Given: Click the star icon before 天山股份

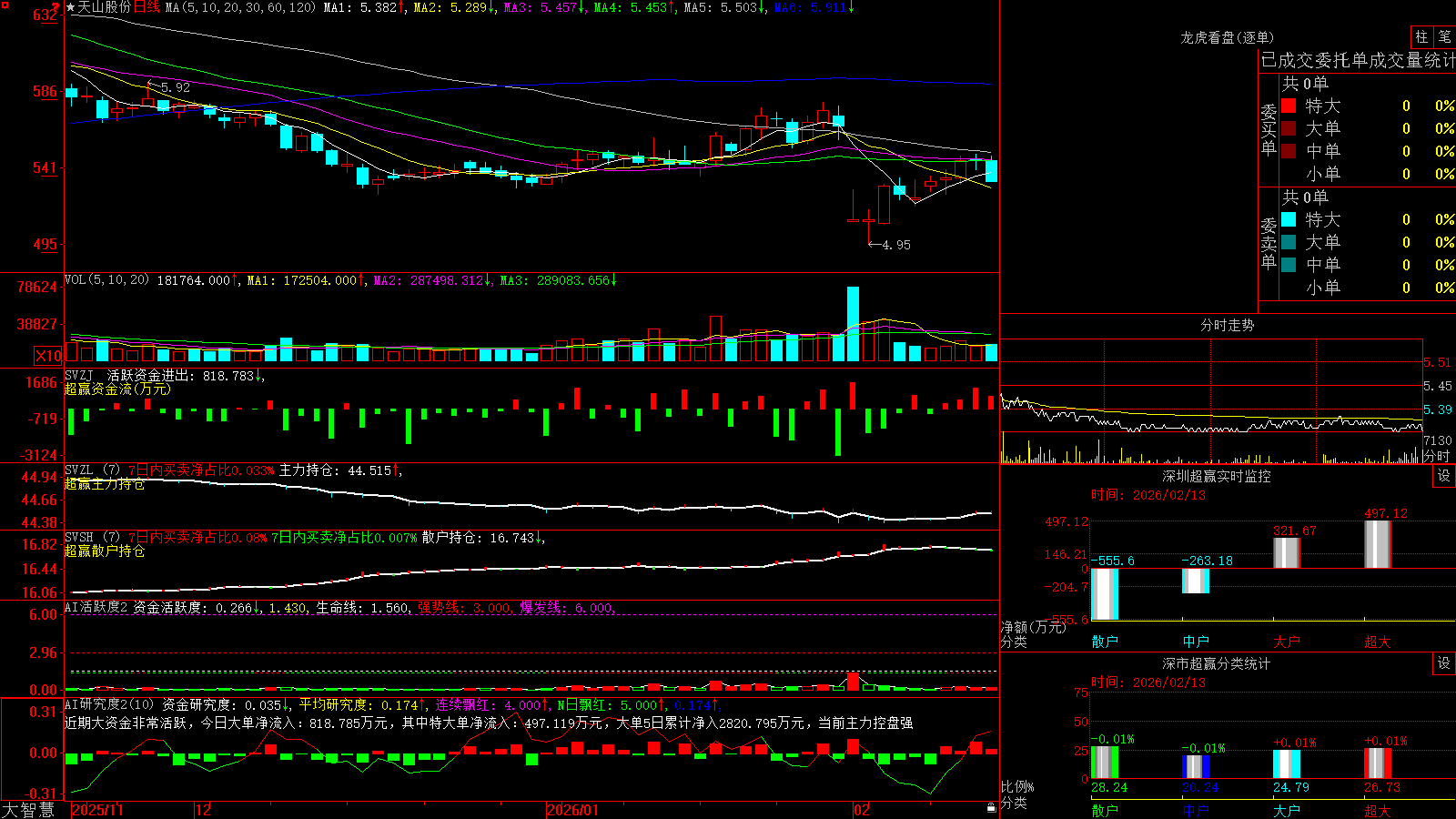Looking at the screenshot, I should [70, 7].
